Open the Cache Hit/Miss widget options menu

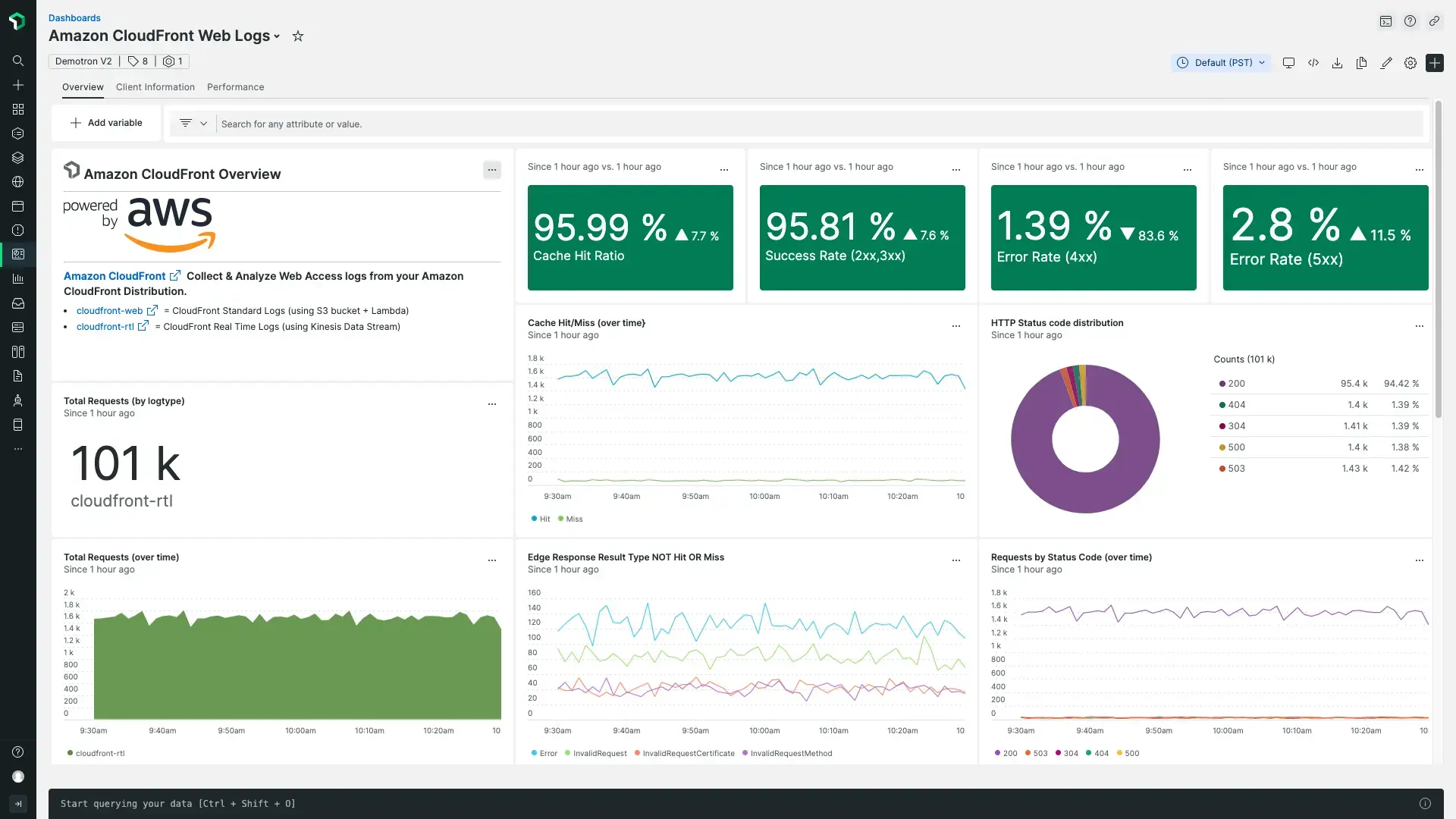click(956, 326)
